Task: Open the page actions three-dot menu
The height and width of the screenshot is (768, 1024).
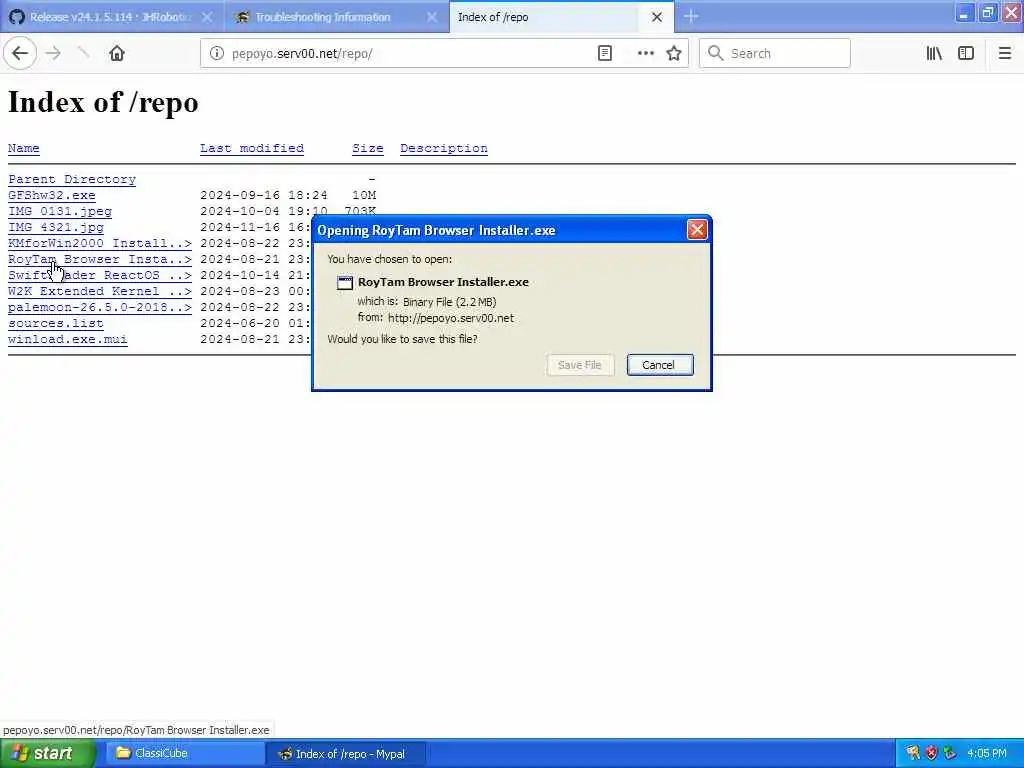Action: point(645,54)
